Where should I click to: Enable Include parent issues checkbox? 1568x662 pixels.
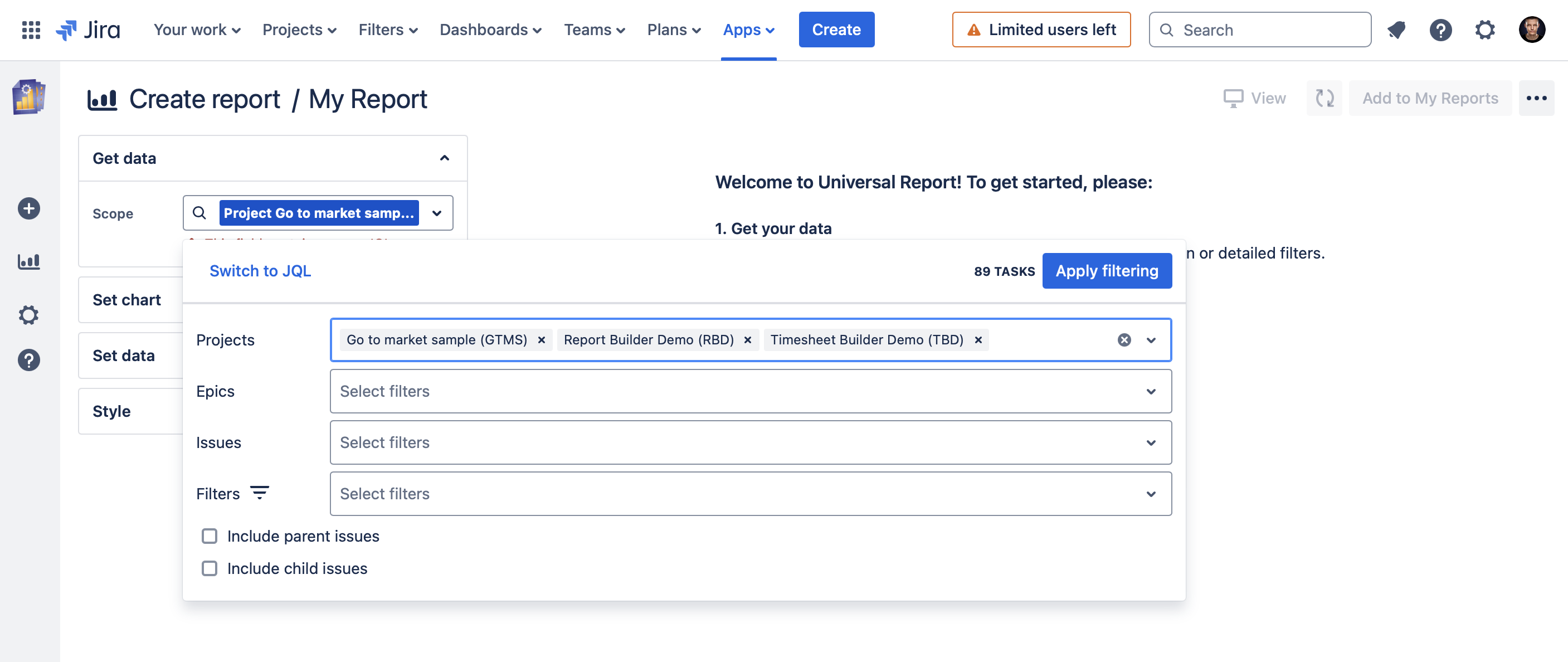pos(210,536)
